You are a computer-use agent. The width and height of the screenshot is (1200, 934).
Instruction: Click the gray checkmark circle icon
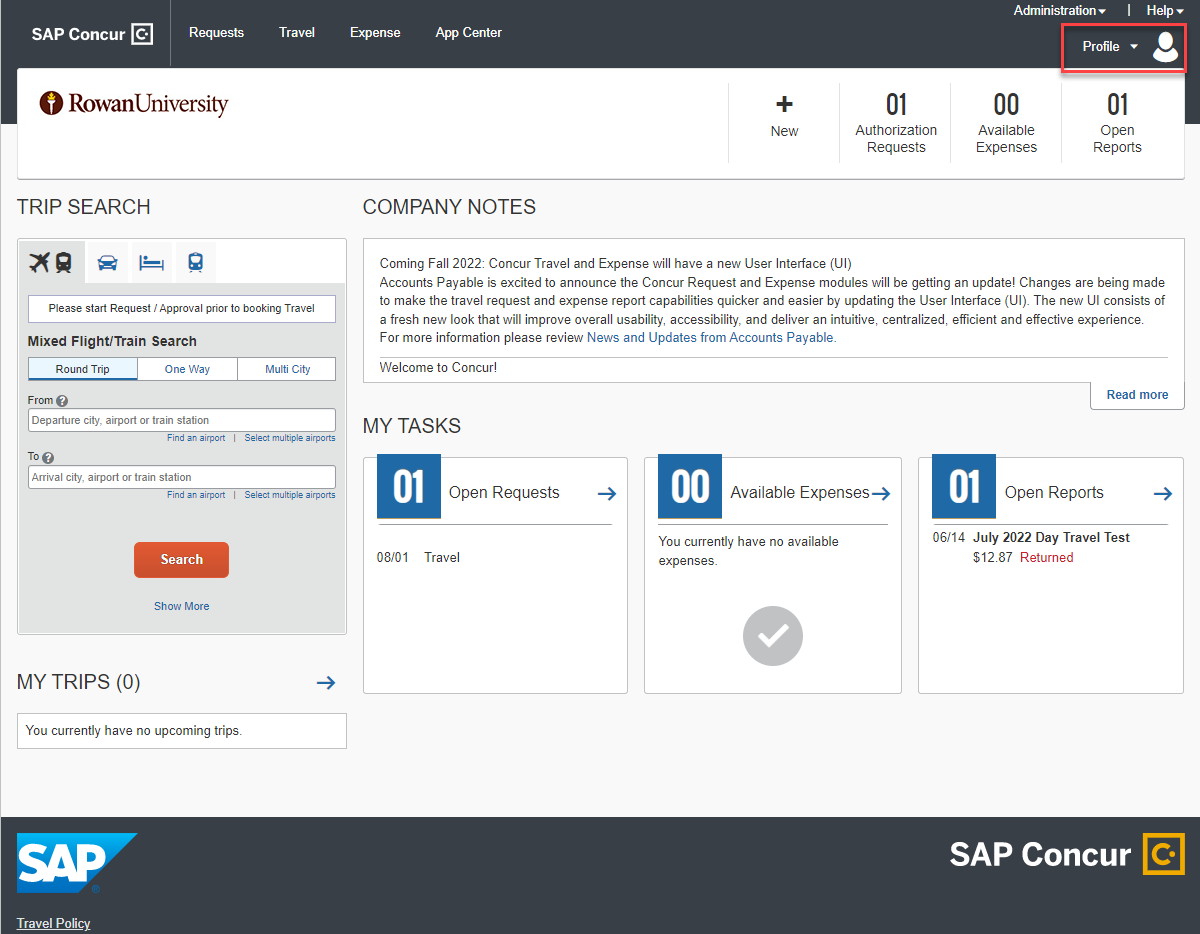coord(773,636)
